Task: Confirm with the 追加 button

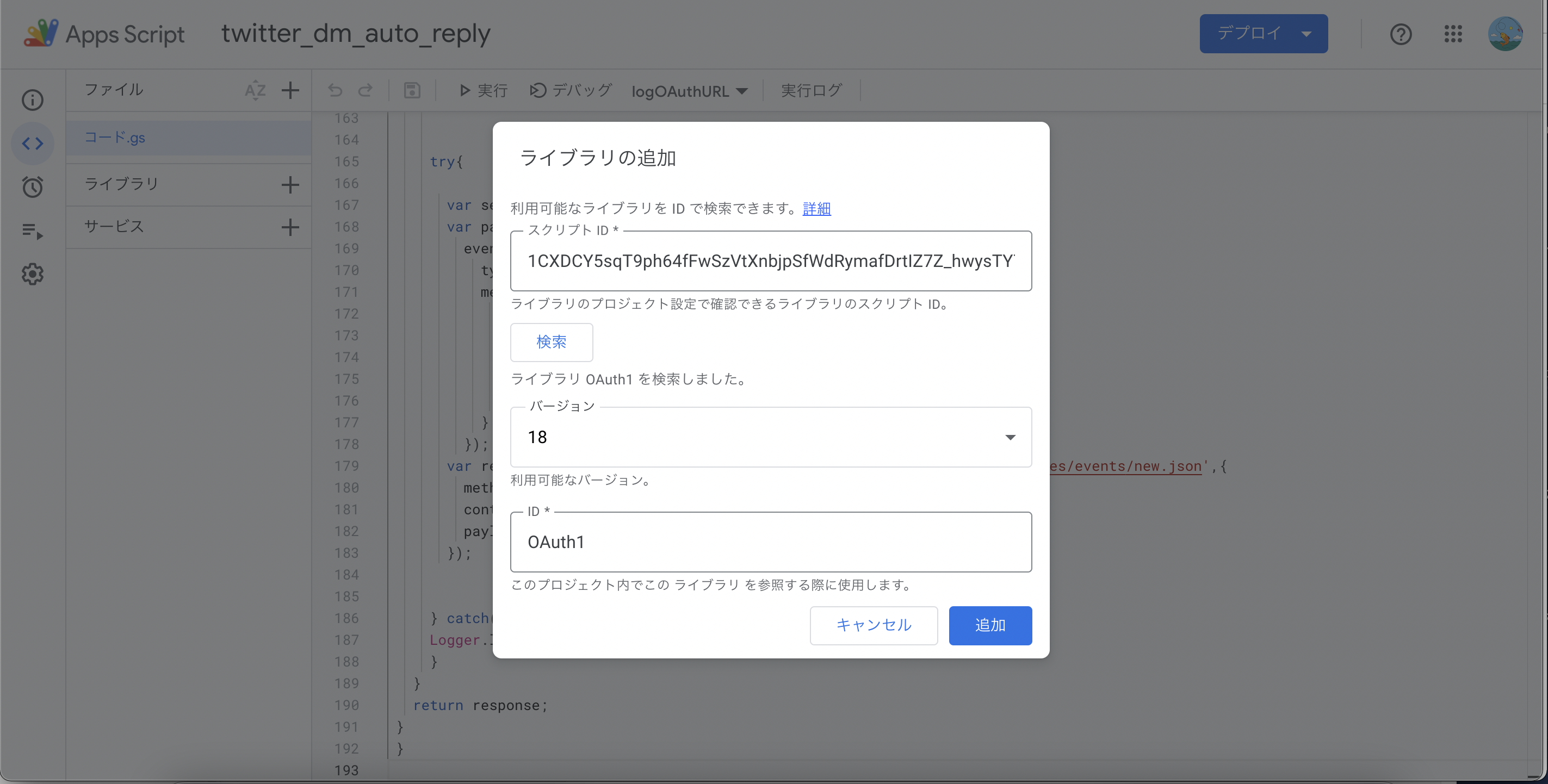Action: pos(990,625)
